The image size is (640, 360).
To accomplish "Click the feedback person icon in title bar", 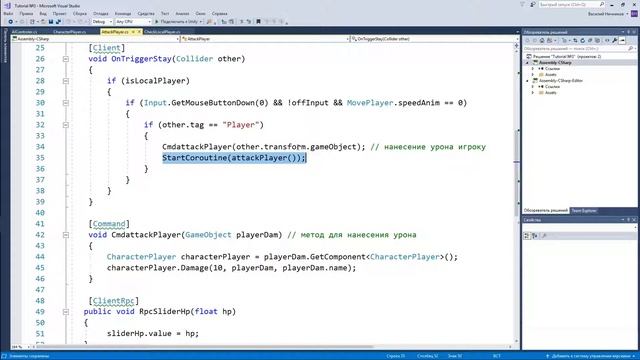I will pos(533,4).
